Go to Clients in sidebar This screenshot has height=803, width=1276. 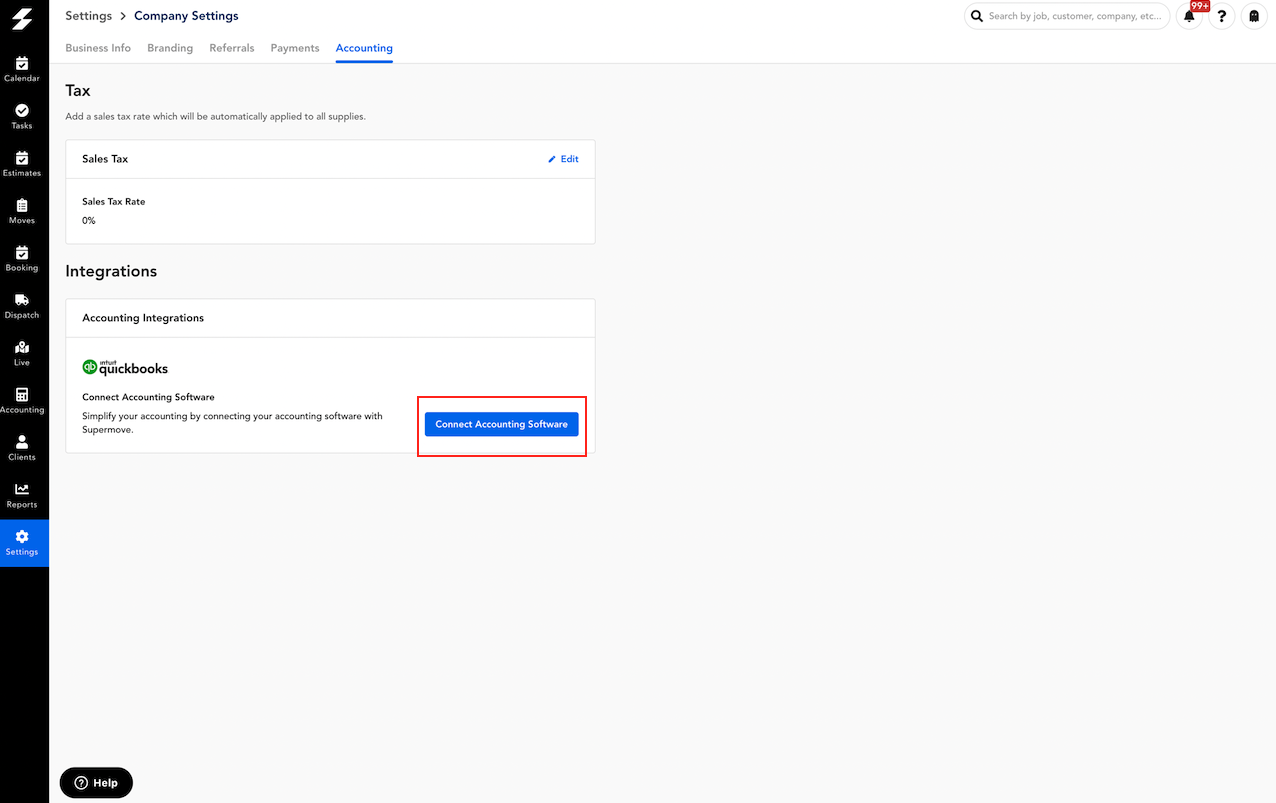click(22, 442)
